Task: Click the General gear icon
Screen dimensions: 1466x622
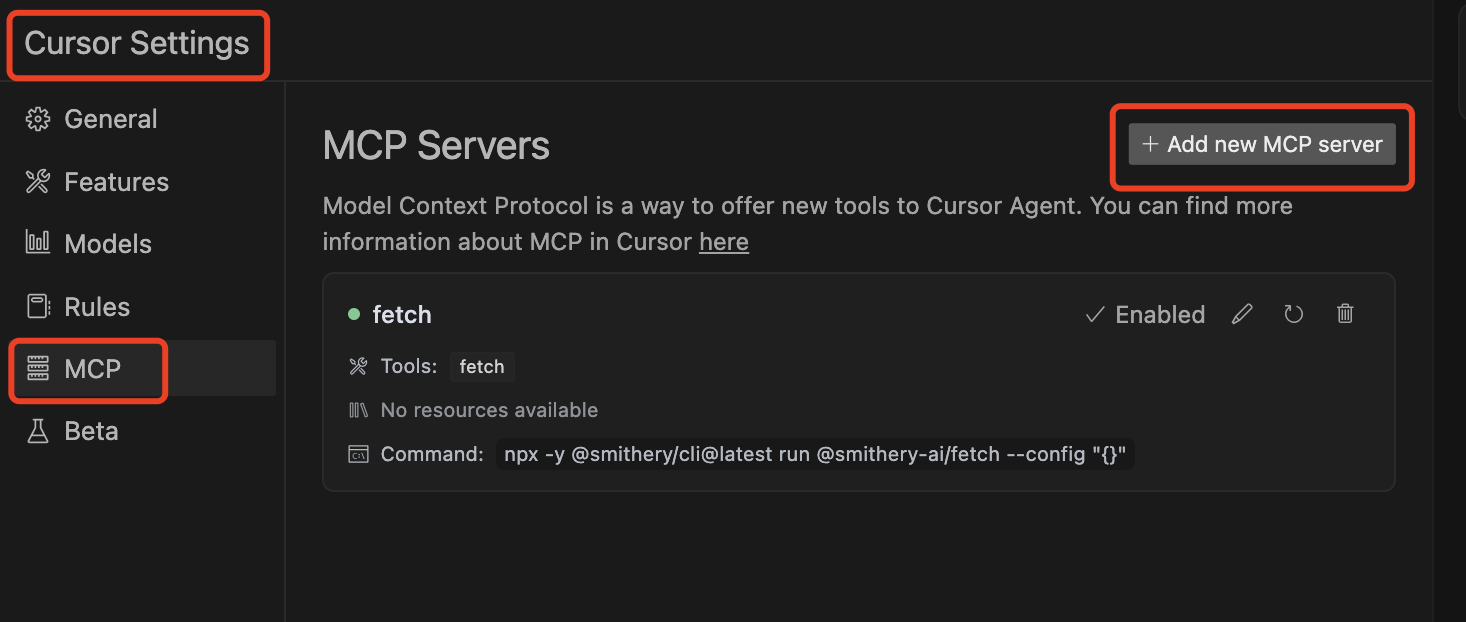Action: click(x=38, y=119)
